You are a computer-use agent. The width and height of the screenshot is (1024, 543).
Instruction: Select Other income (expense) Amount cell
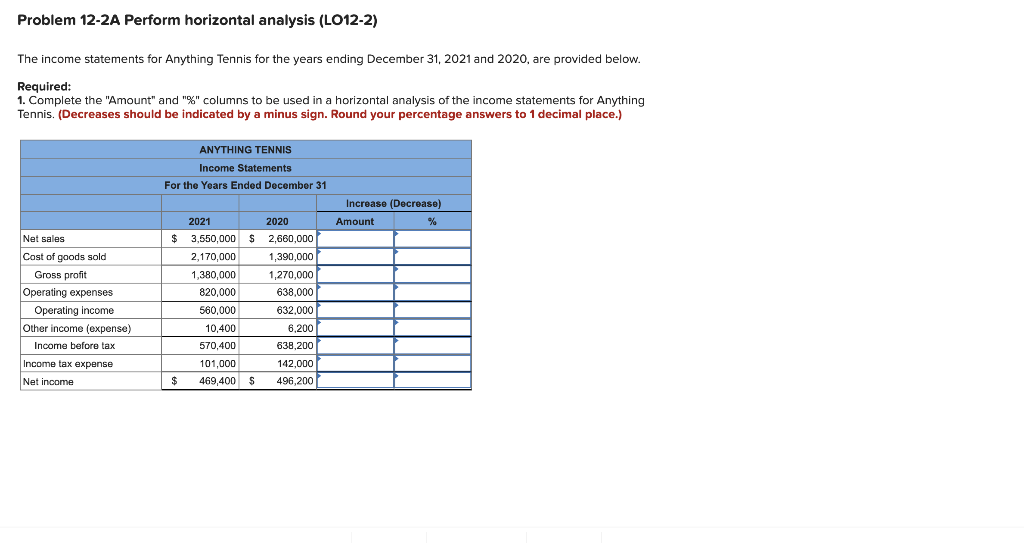(355, 328)
